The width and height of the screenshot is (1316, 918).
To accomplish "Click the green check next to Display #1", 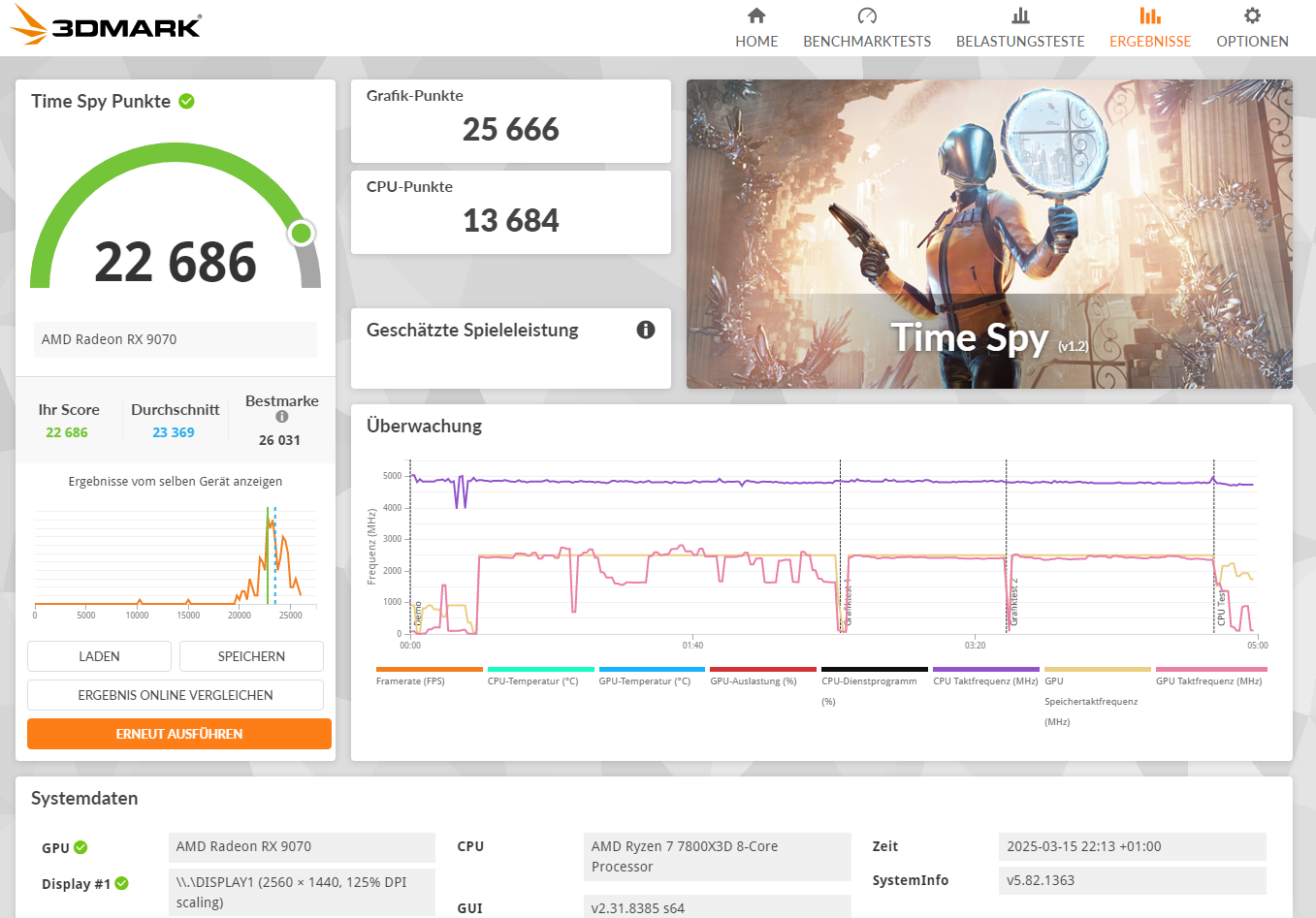I will coord(121,883).
